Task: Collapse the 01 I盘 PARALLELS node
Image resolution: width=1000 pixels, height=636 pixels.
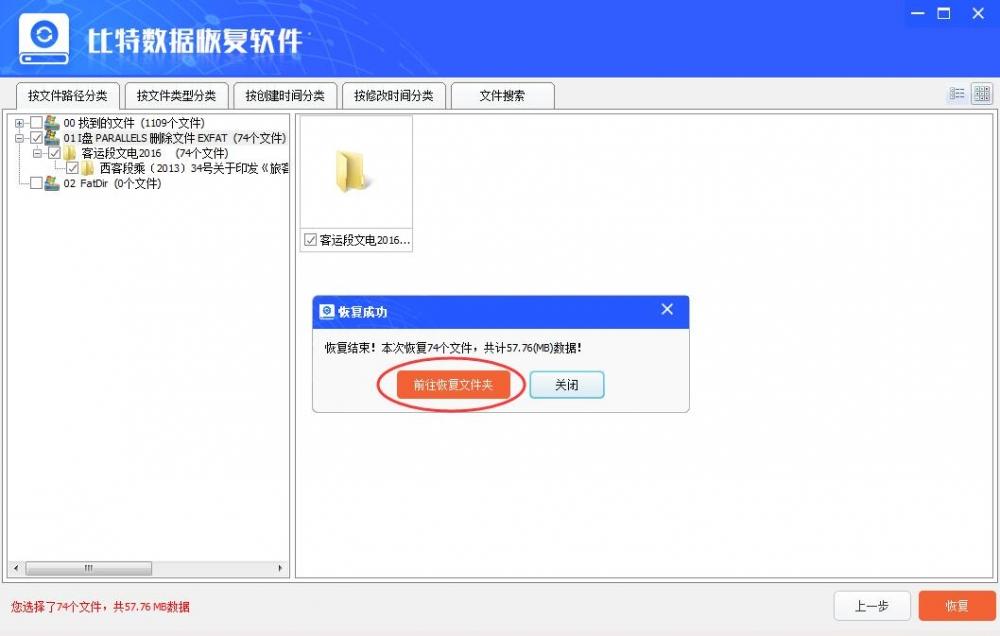Action: pos(18,137)
